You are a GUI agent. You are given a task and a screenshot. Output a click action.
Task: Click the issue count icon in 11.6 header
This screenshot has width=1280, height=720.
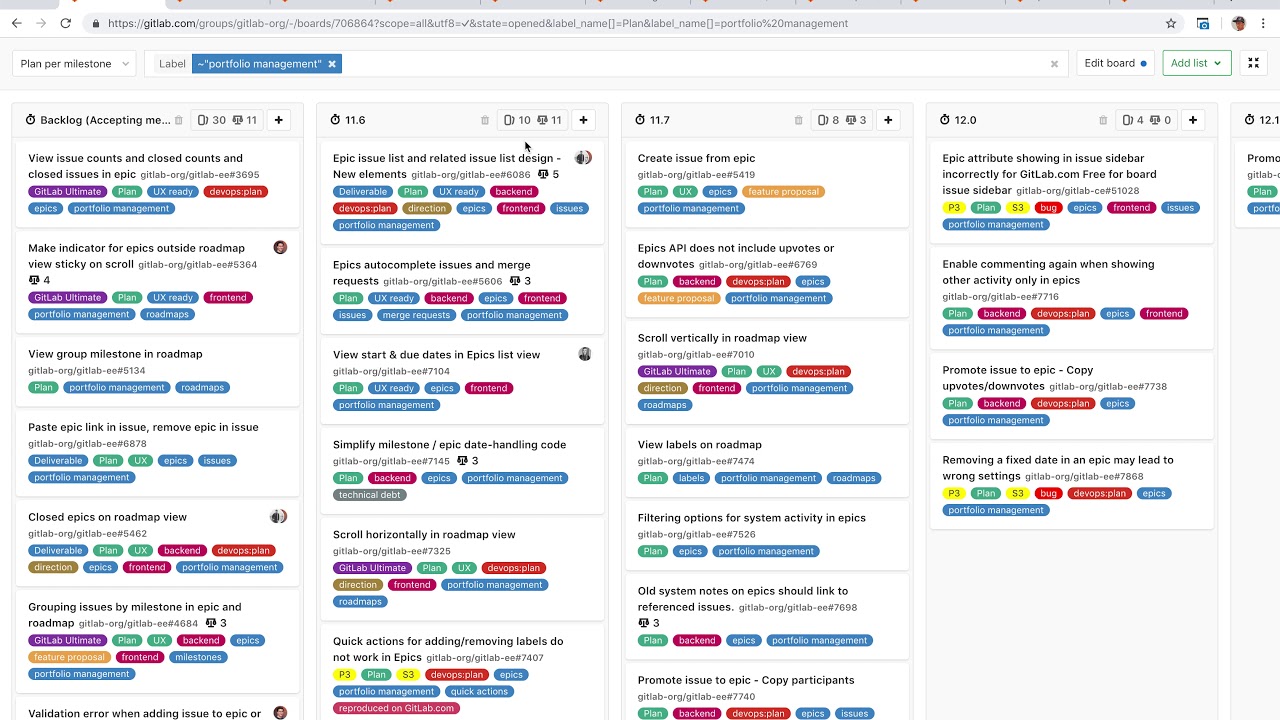click(x=509, y=120)
